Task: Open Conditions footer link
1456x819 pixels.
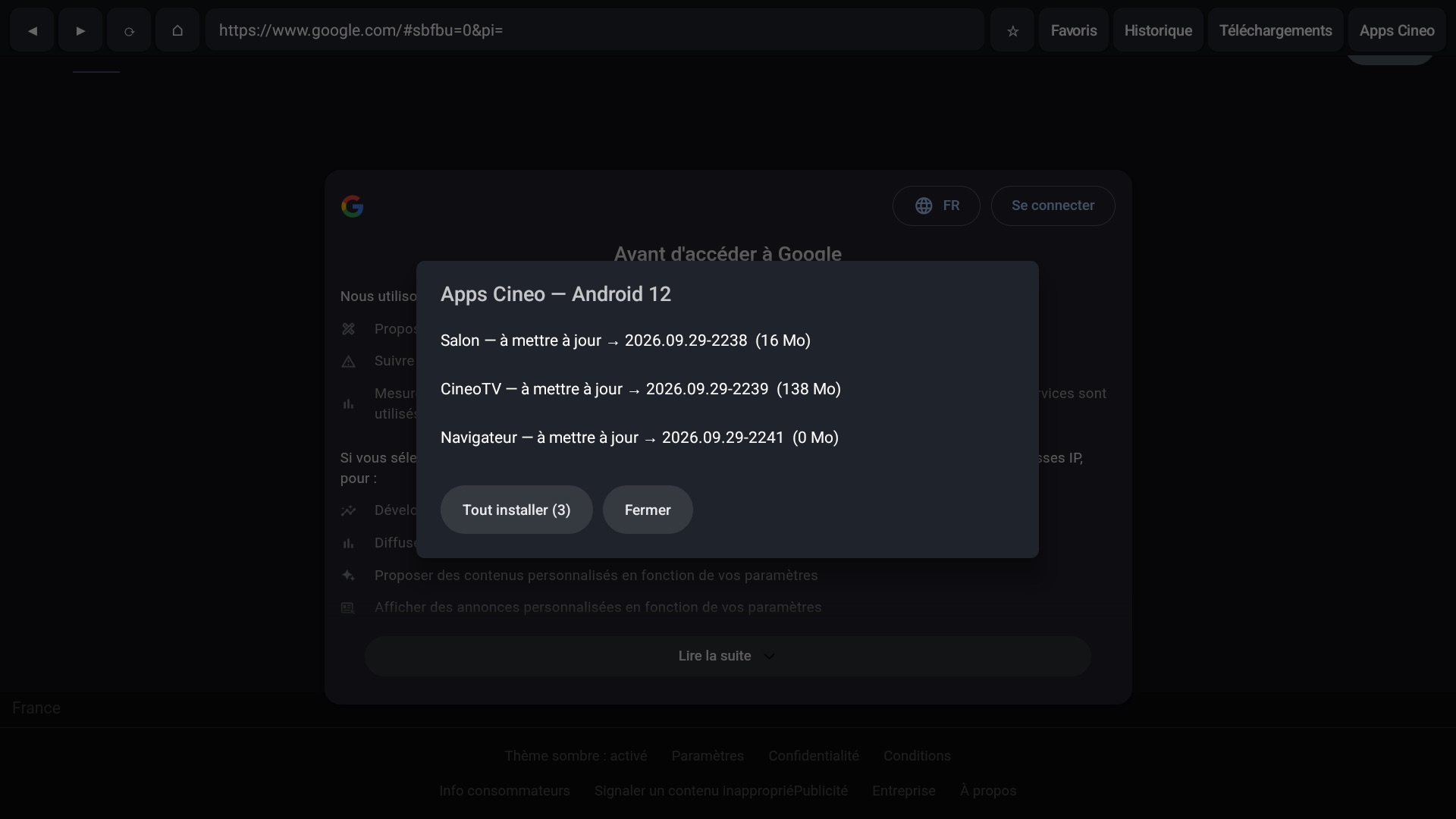Action: click(x=917, y=756)
